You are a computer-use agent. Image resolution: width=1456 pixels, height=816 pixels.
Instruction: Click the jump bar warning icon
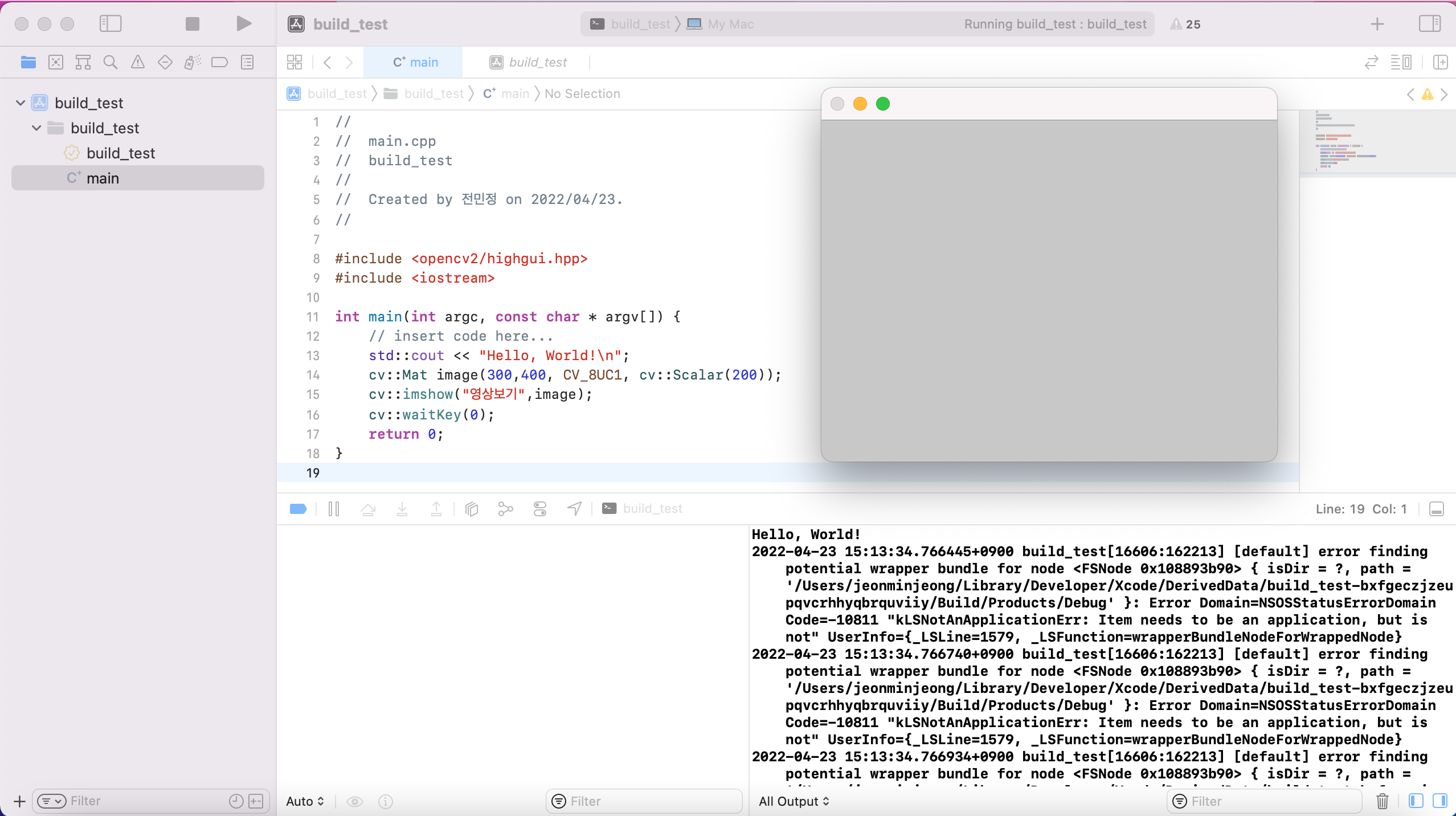pos(1428,94)
